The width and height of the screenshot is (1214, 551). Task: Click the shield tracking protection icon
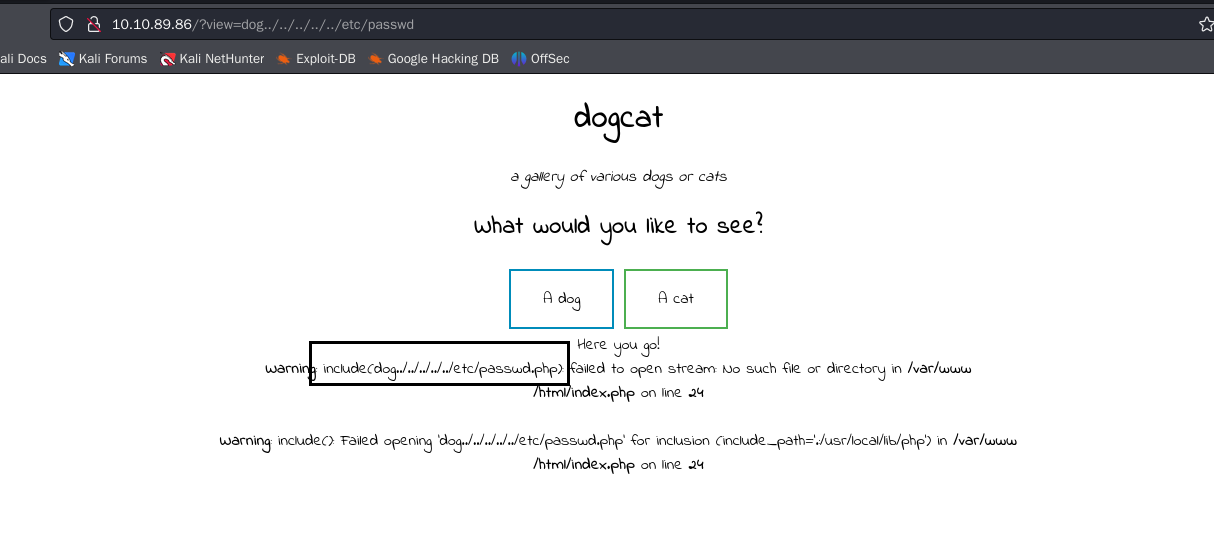coord(66,24)
